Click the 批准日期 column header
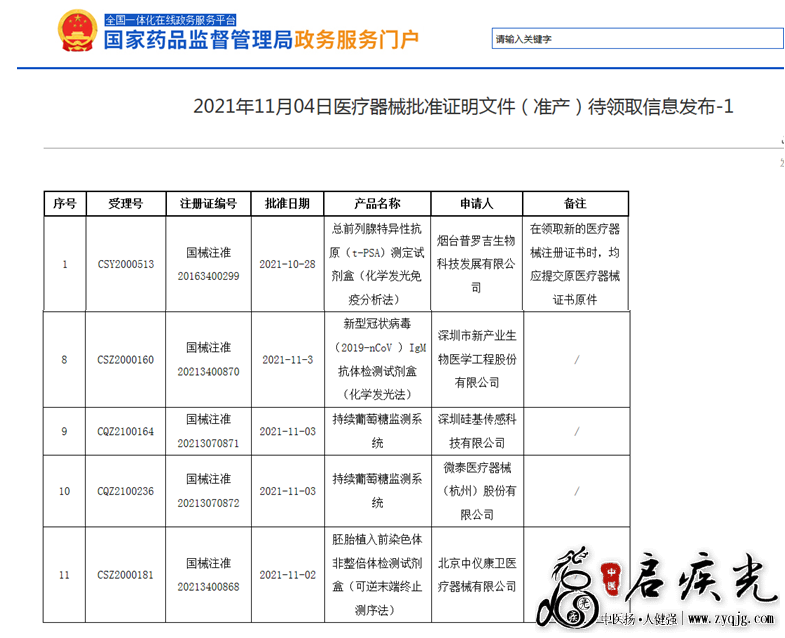This screenshot has height=638, width=785. coord(287,203)
